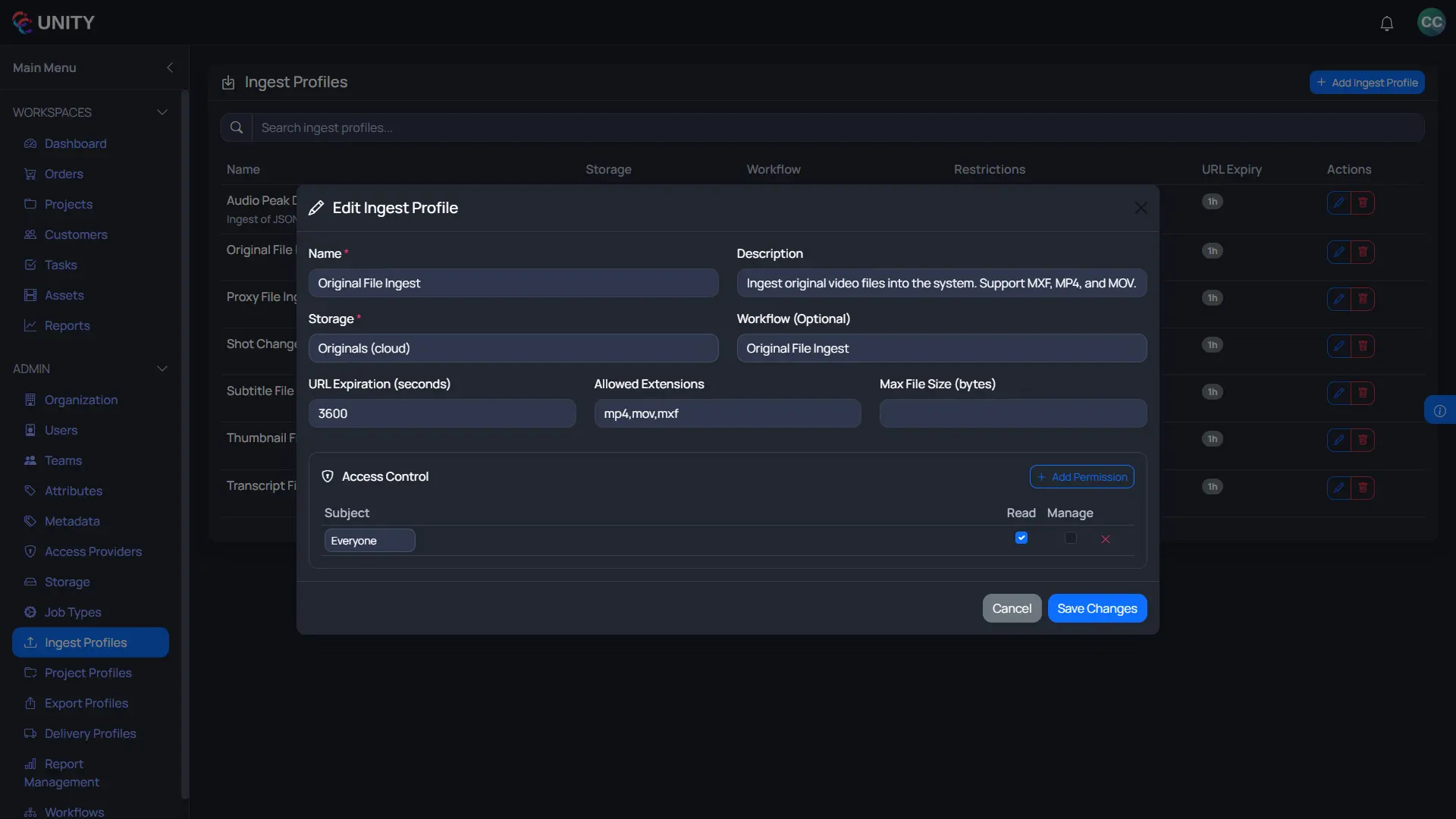
Task: Remove the Everyone permission with the X
Action: (x=1106, y=539)
